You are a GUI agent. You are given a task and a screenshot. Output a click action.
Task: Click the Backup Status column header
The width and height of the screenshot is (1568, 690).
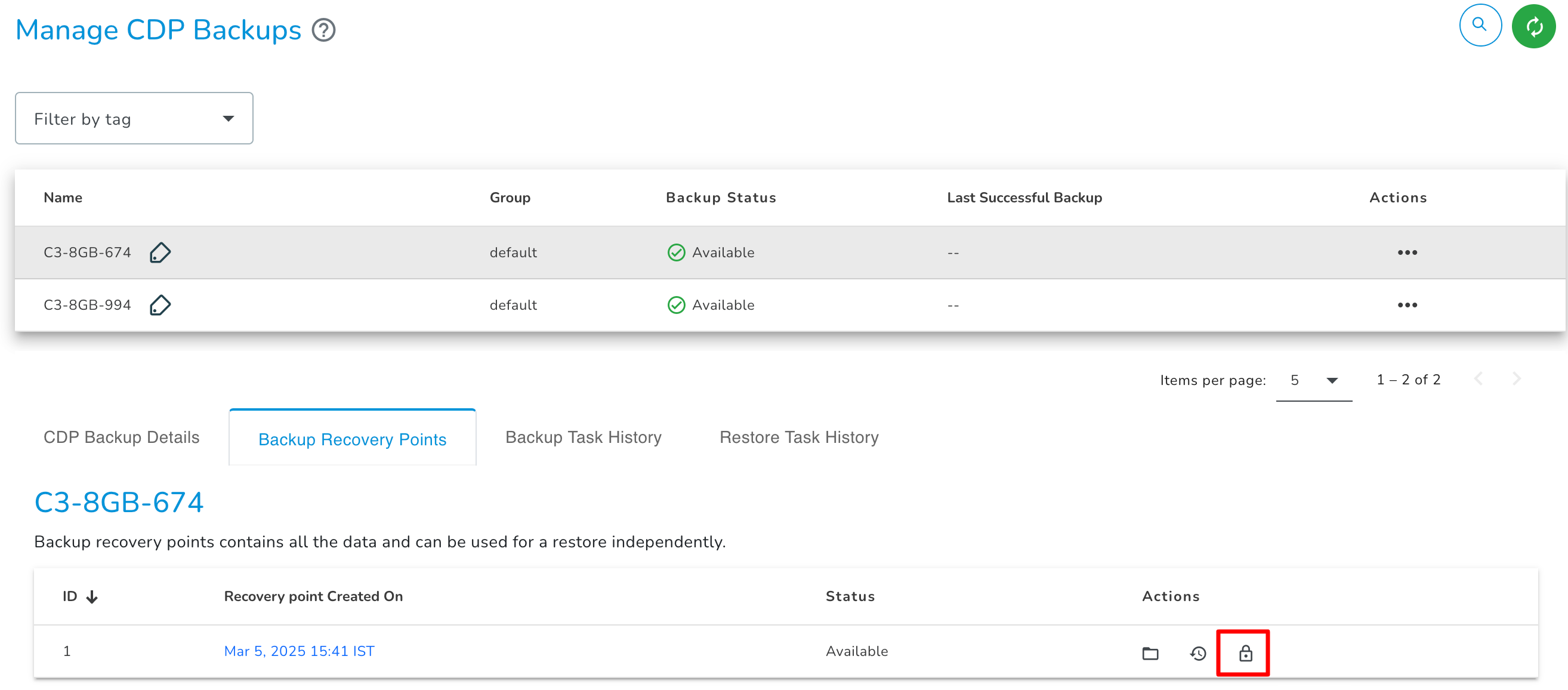[x=721, y=198]
